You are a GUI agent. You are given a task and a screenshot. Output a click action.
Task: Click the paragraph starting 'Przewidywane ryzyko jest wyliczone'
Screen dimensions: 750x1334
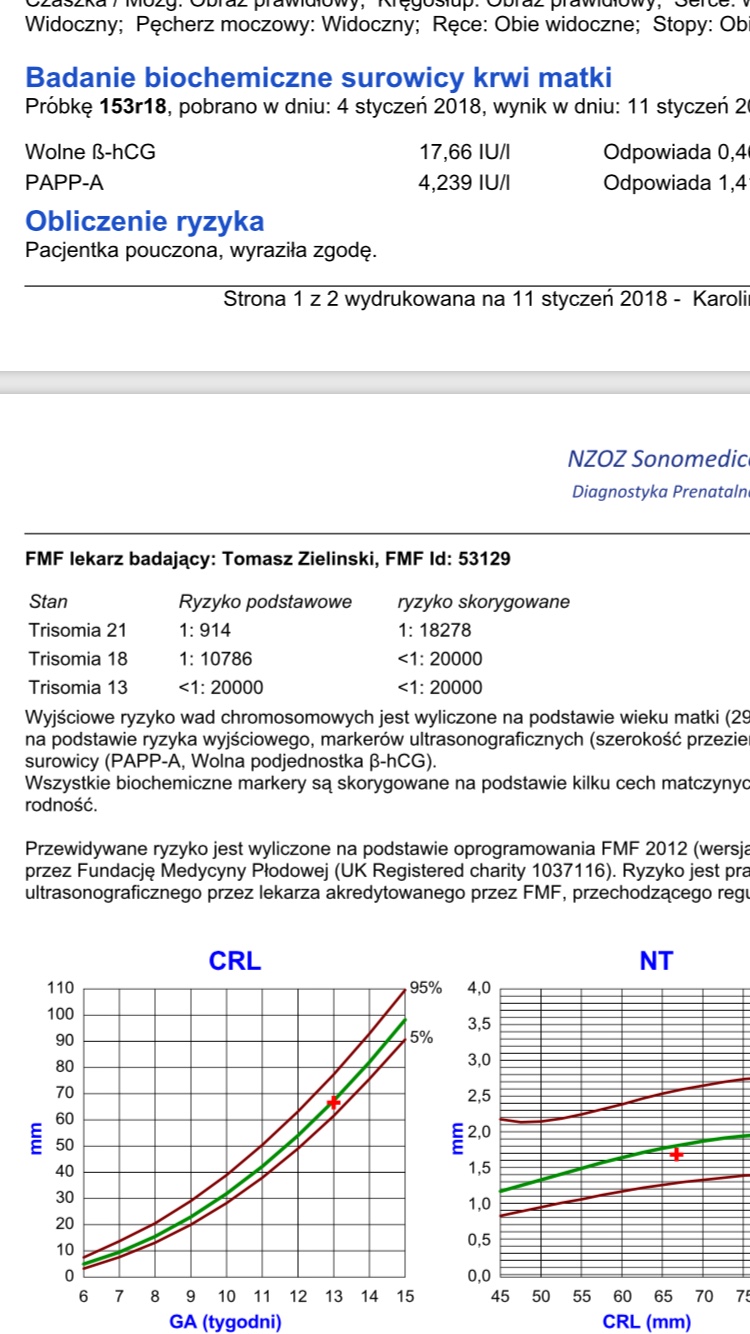click(387, 870)
